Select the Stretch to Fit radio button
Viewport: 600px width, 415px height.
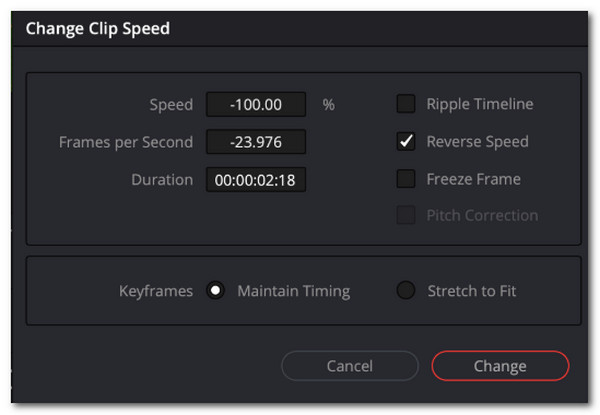[406, 292]
